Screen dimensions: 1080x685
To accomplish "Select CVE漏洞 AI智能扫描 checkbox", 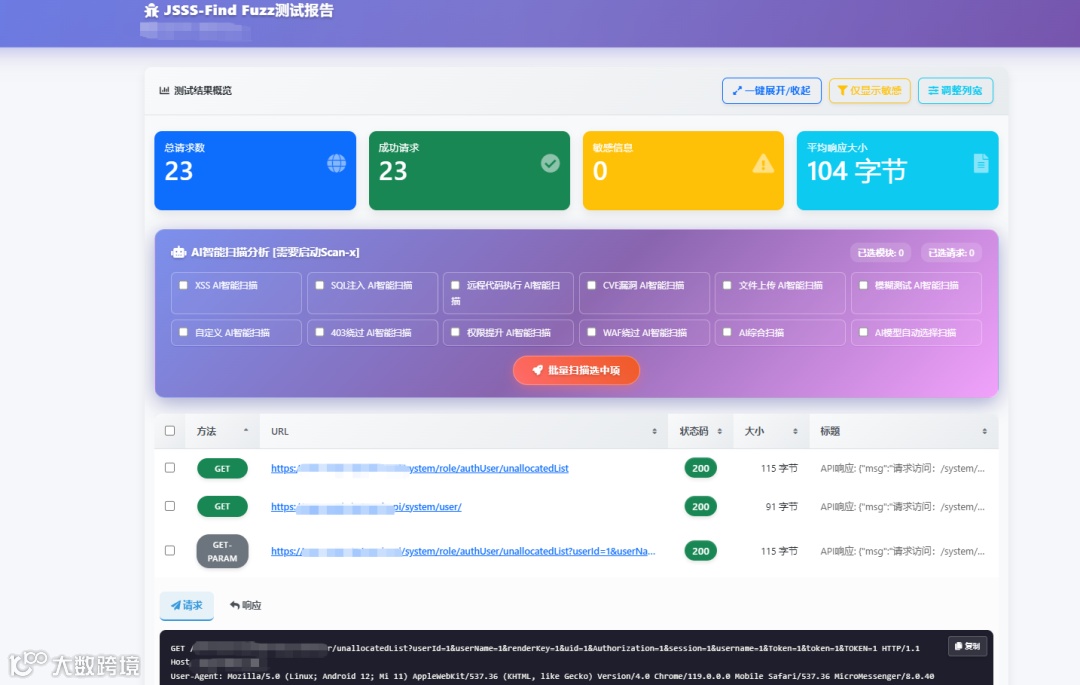I will coord(592,285).
